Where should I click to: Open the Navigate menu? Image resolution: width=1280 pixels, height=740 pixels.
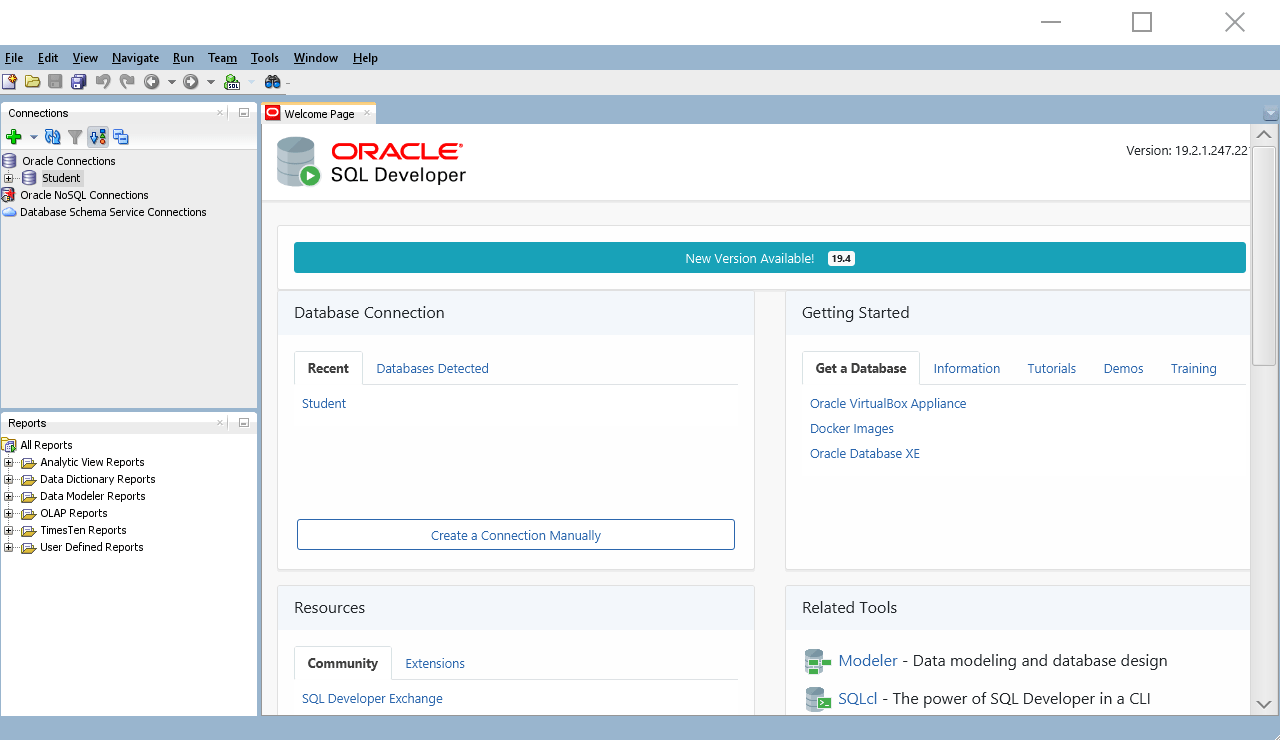[x=135, y=58]
